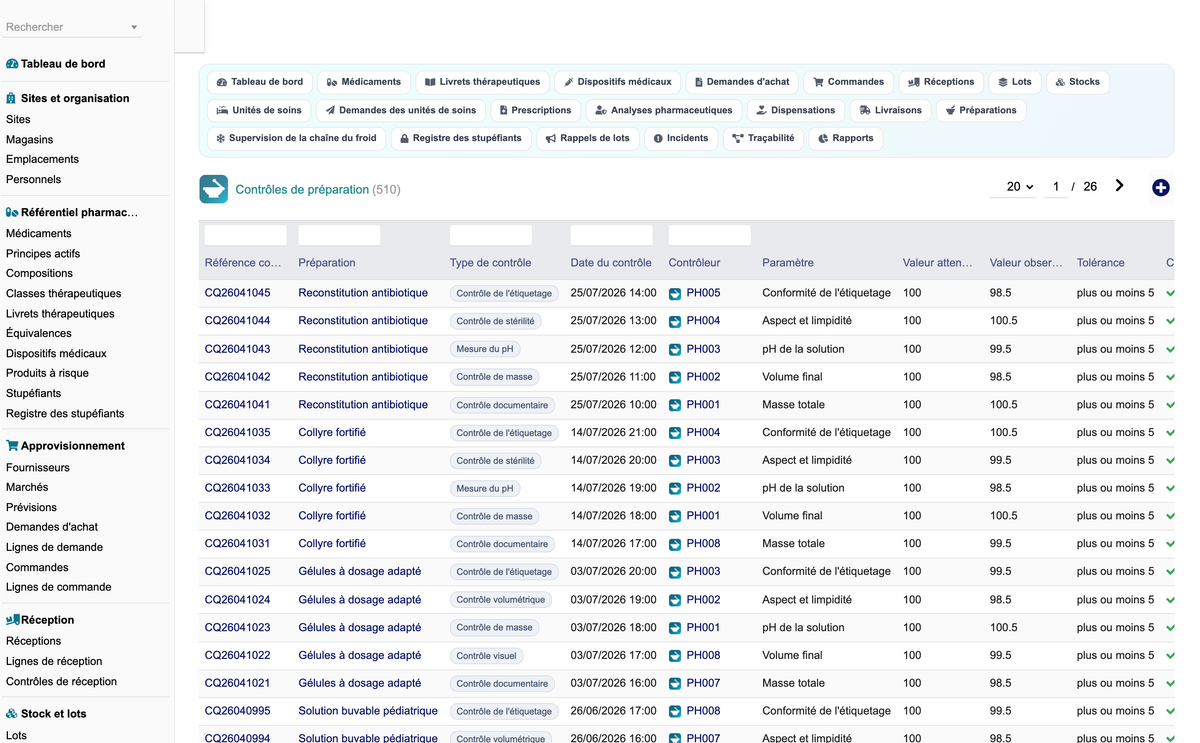Open Stocks in top navigation
This screenshot has width=1200, height=743.
[x=1077, y=82]
